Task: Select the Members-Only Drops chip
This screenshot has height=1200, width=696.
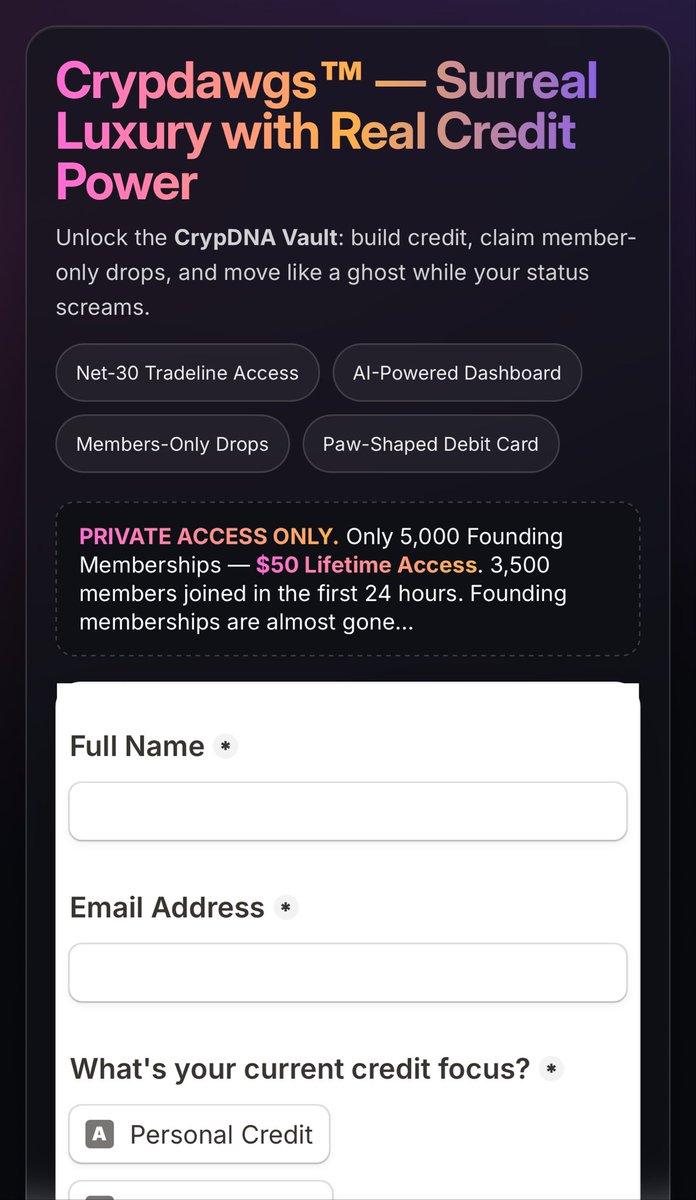Action: pos(173,444)
